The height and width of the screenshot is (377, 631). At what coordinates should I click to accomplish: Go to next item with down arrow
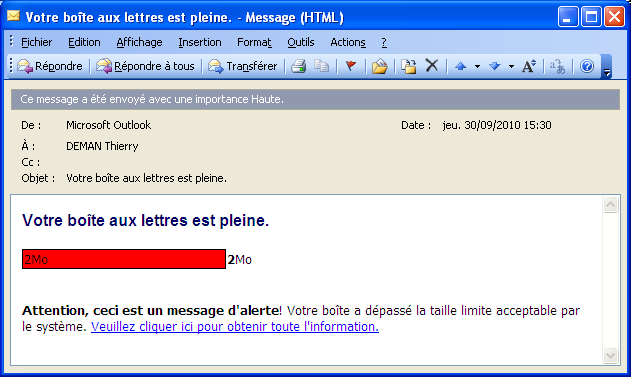pos(495,66)
